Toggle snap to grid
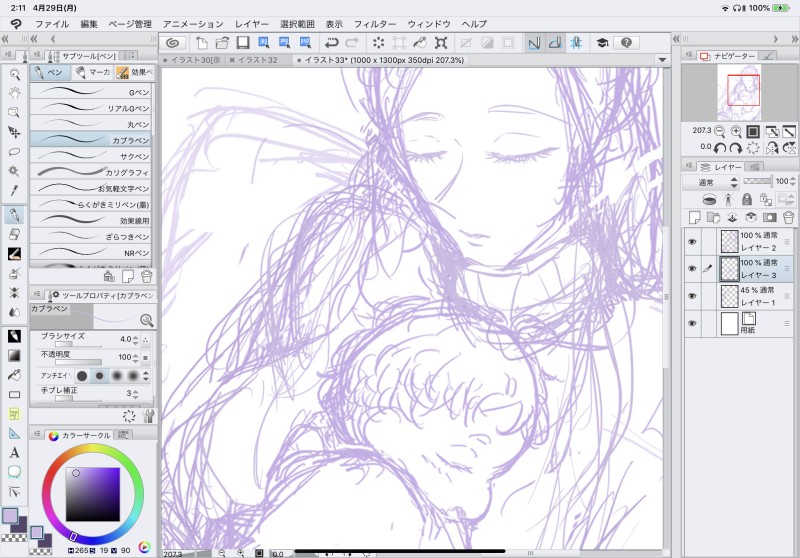The width and height of the screenshot is (800, 558). coord(576,43)
